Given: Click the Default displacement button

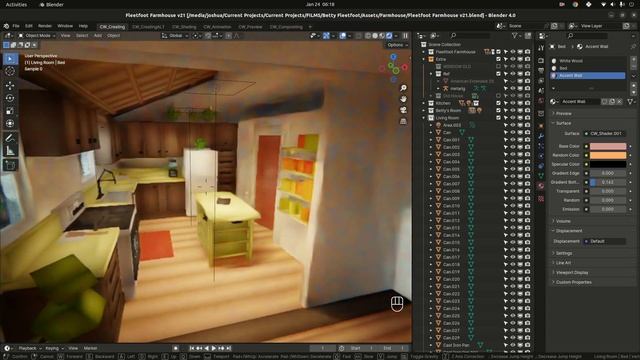Looking at the screenshot, I should pyautogui.click(x=605, y=242).
